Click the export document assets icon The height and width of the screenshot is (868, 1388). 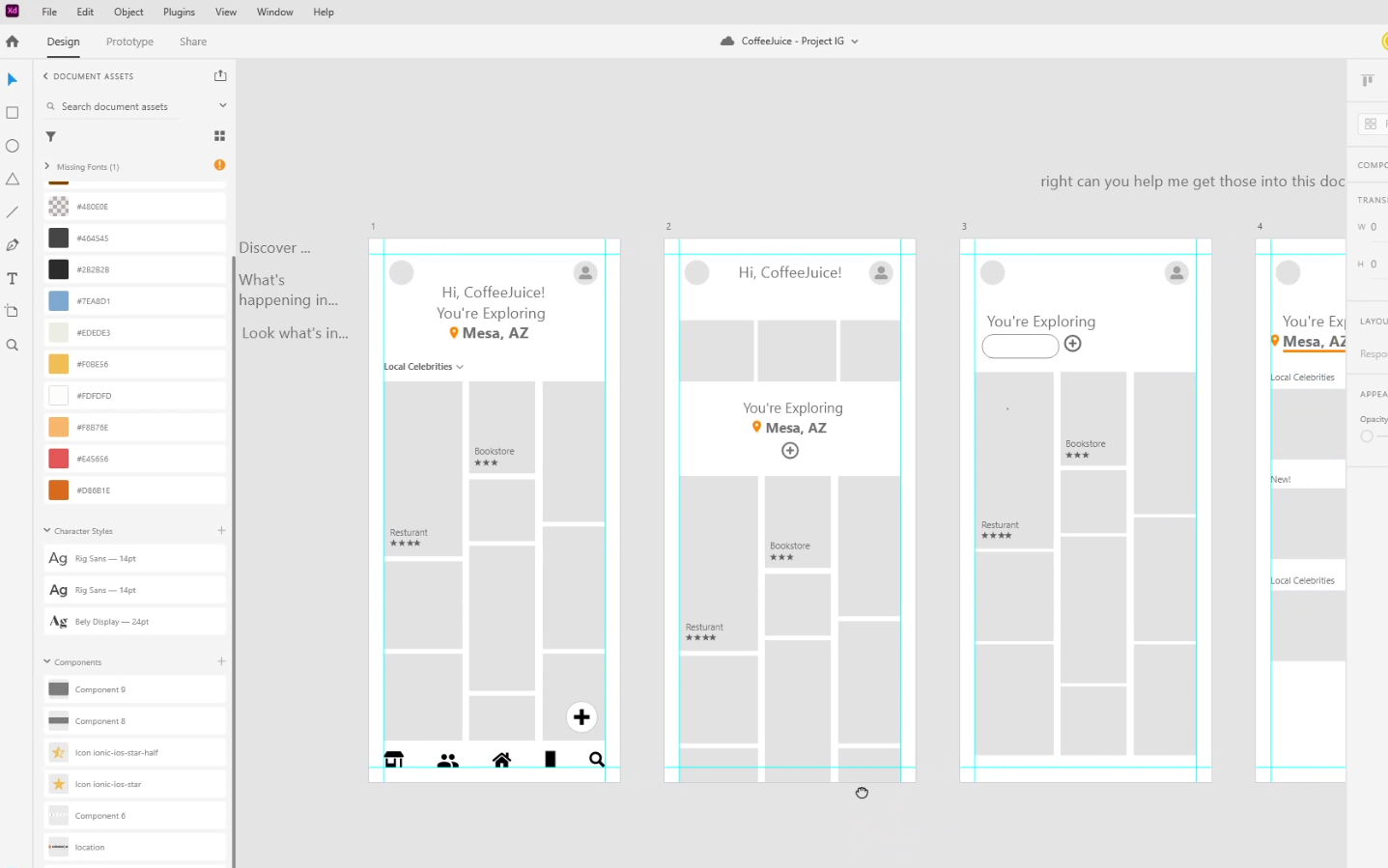(220, 75)
